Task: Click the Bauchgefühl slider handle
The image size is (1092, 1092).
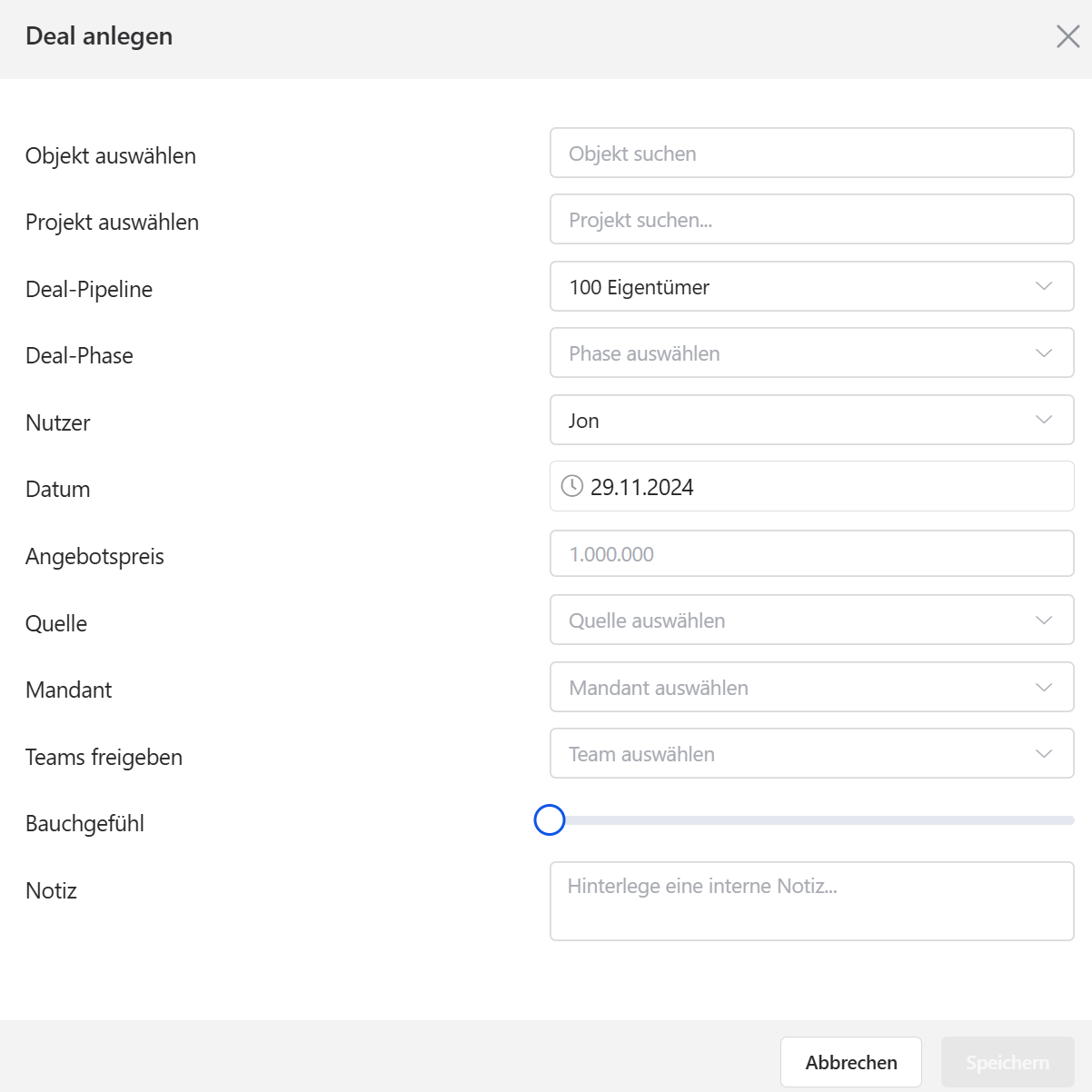Action: [x=550, y=820]
